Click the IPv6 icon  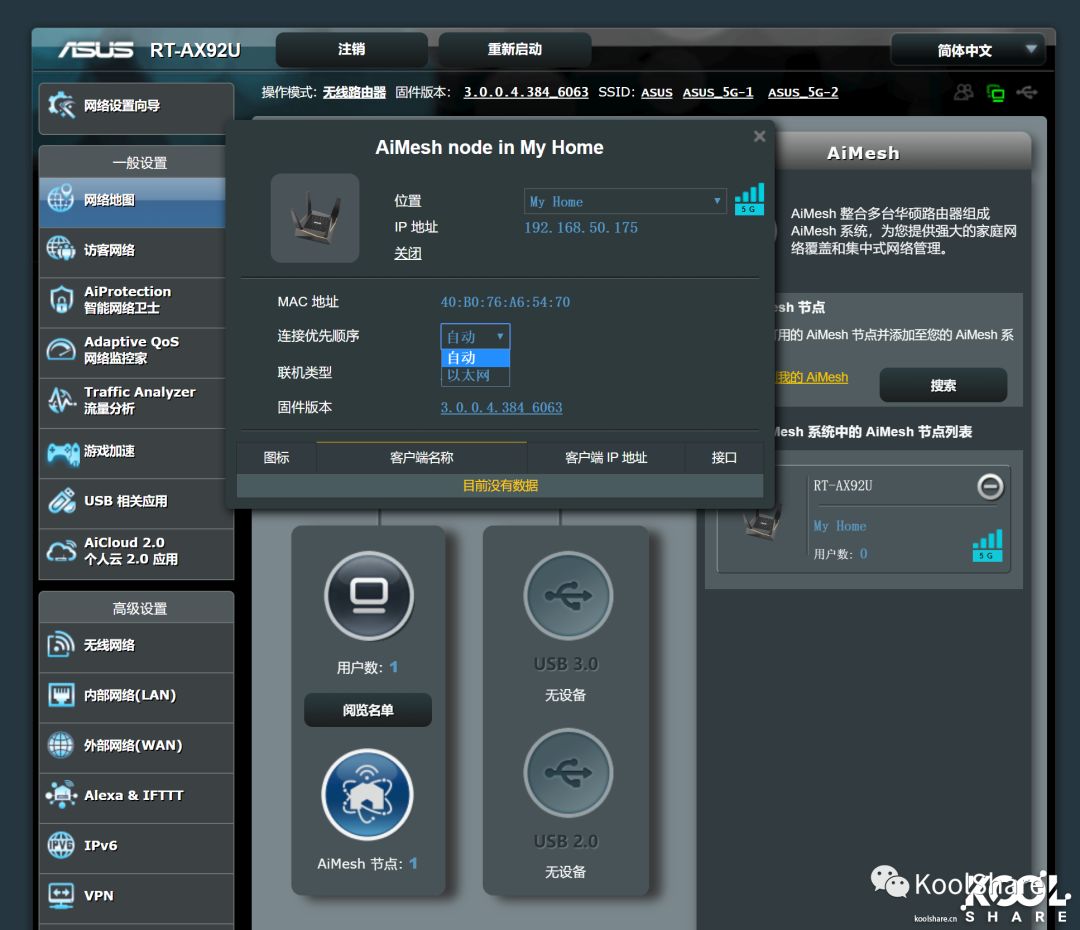(x=61, y=845)
